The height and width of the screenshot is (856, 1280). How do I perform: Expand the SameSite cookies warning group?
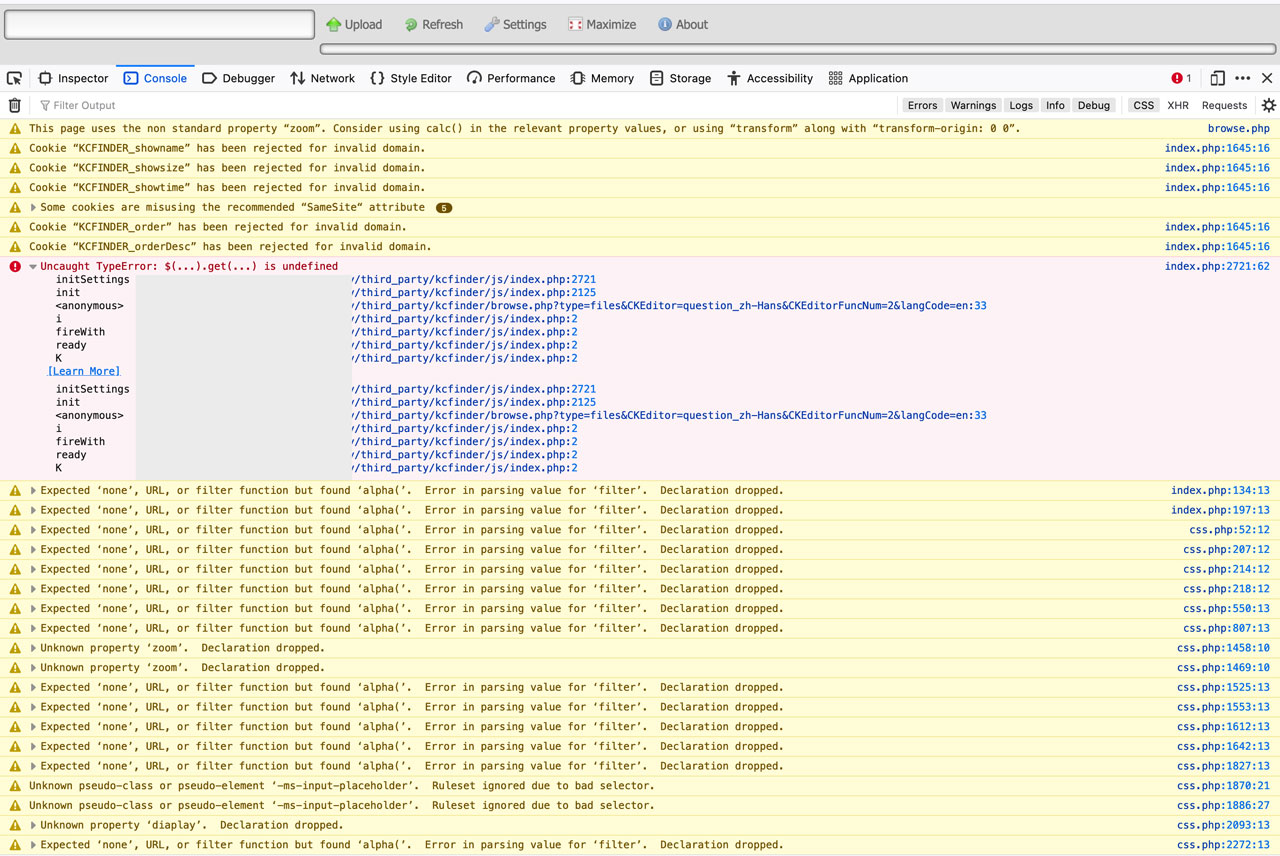pyautogui.click(x=34, y=207)
